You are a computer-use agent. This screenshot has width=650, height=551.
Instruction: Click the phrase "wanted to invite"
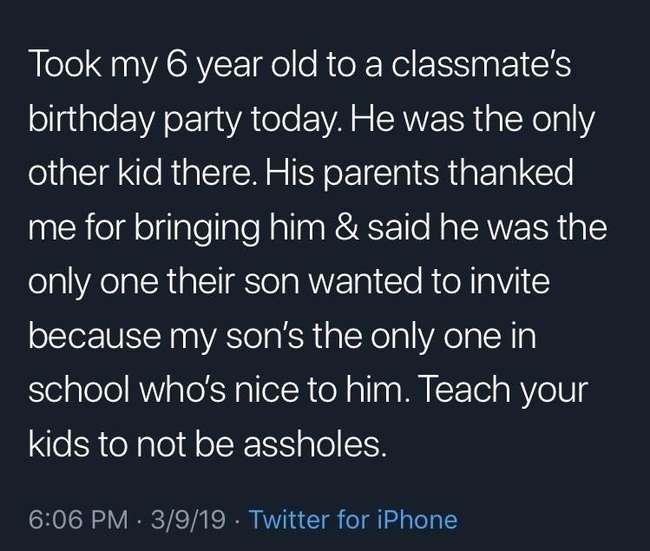(x=429, y=282)
